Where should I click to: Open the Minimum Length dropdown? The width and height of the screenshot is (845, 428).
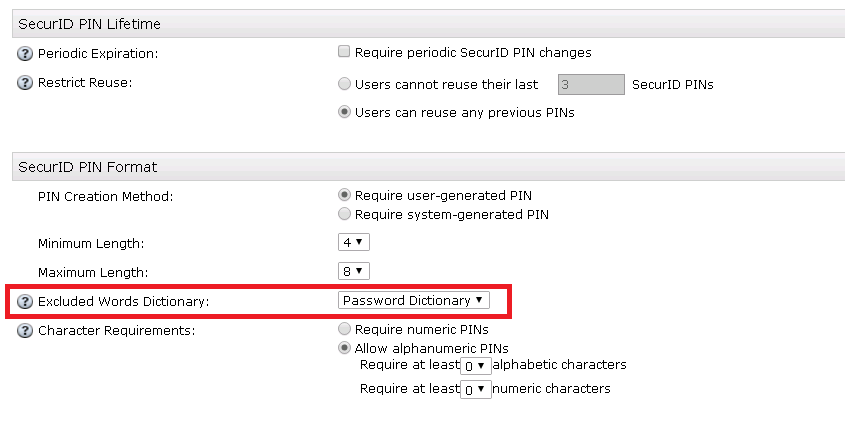tap(355, 243)
